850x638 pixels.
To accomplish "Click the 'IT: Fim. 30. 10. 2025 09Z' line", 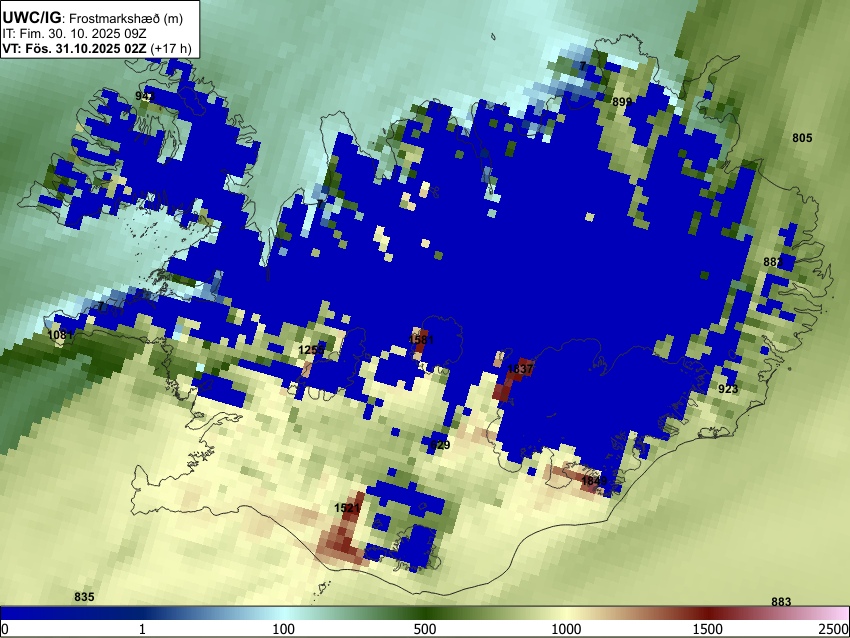I will pyautogui.click(x=74, y=34).
